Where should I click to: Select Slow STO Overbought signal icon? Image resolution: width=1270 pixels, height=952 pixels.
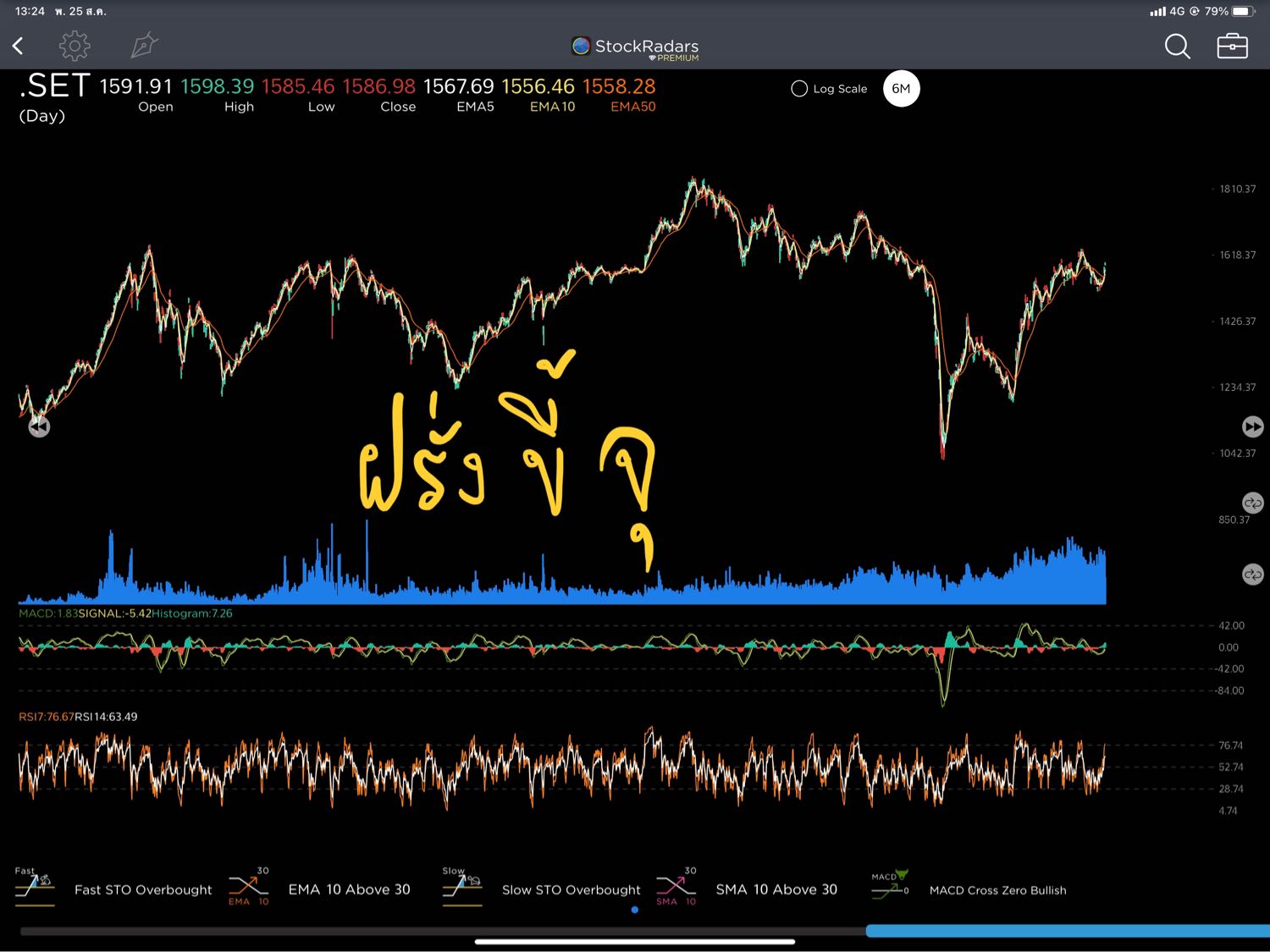click(x=462, y=887)
